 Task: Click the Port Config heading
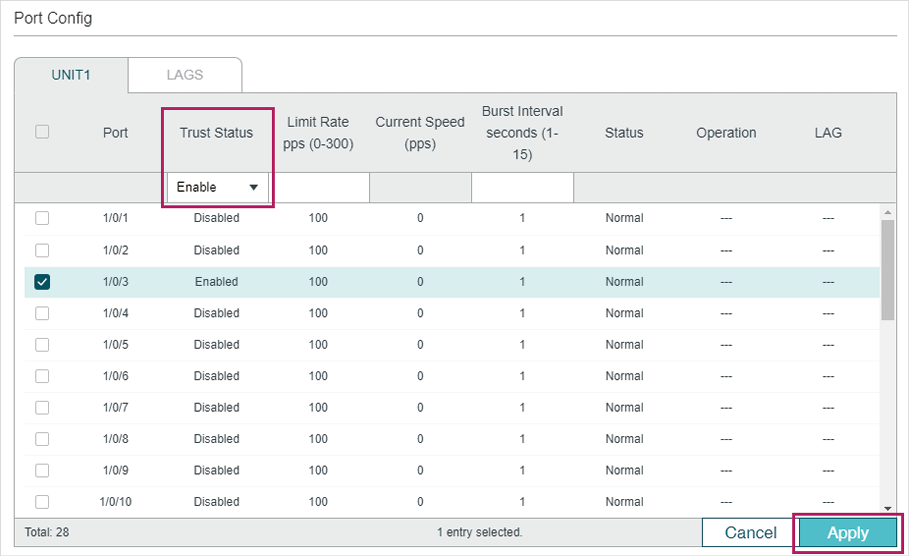click(53, 18)
